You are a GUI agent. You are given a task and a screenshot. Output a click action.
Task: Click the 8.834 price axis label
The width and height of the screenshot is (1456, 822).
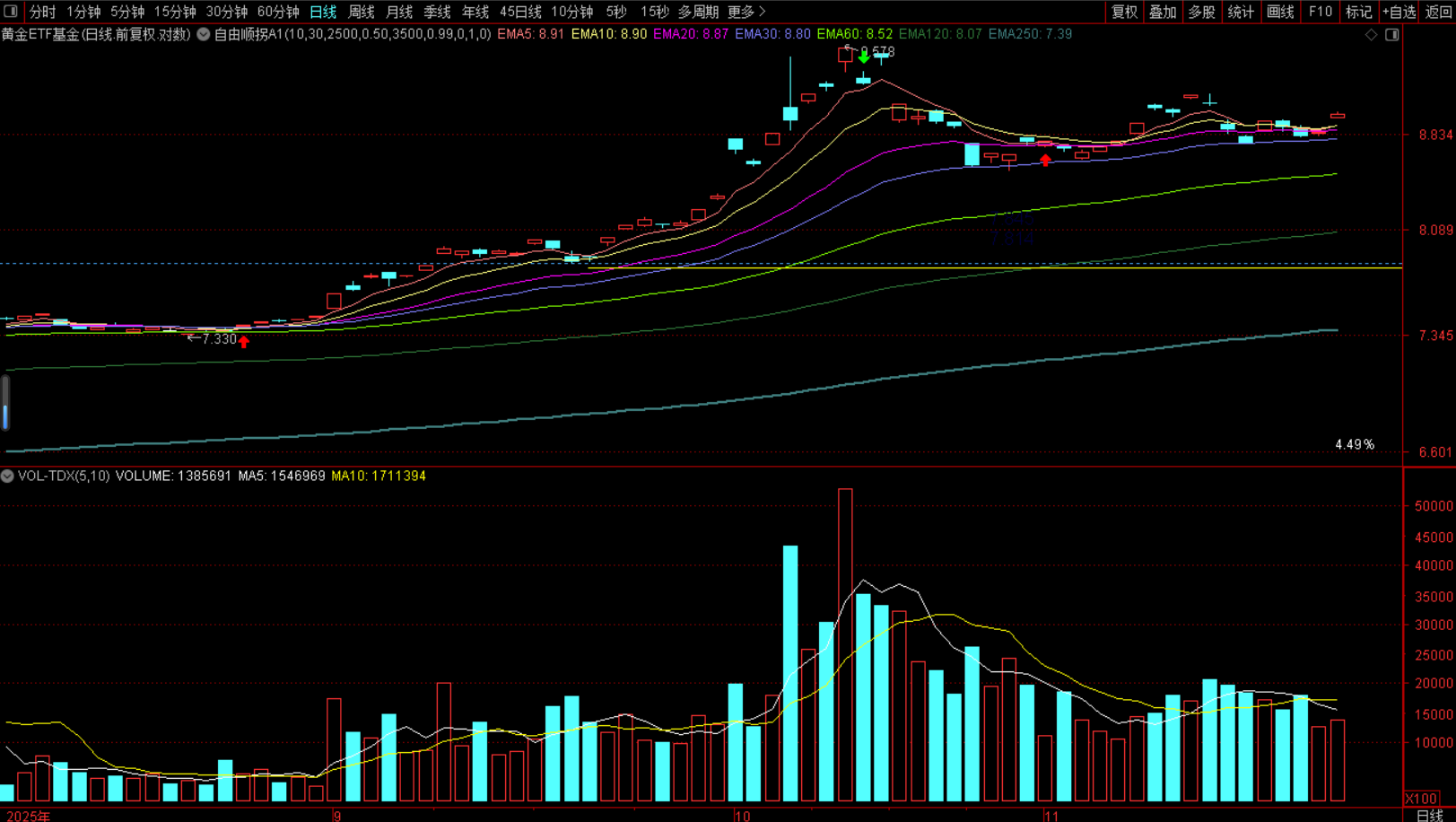pyautogui.click(x=1435, y=135)
